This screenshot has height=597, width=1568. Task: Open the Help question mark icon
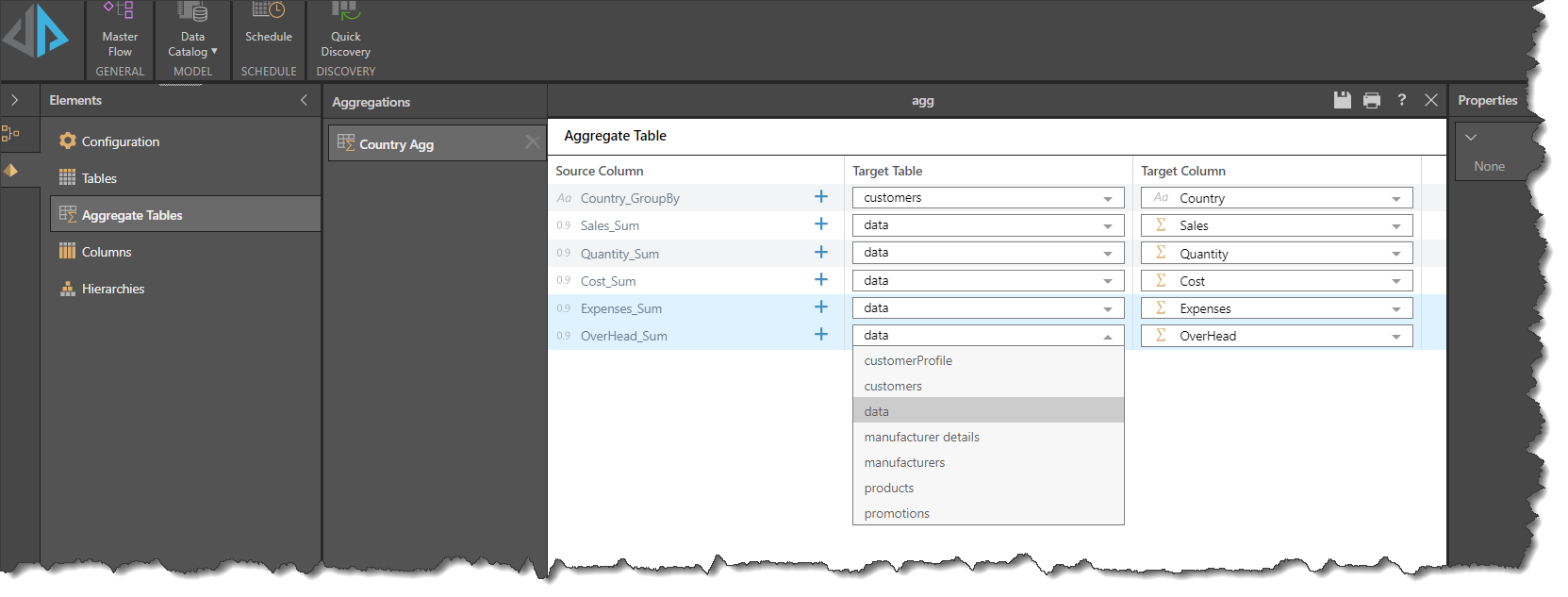tap(1402, 100)
